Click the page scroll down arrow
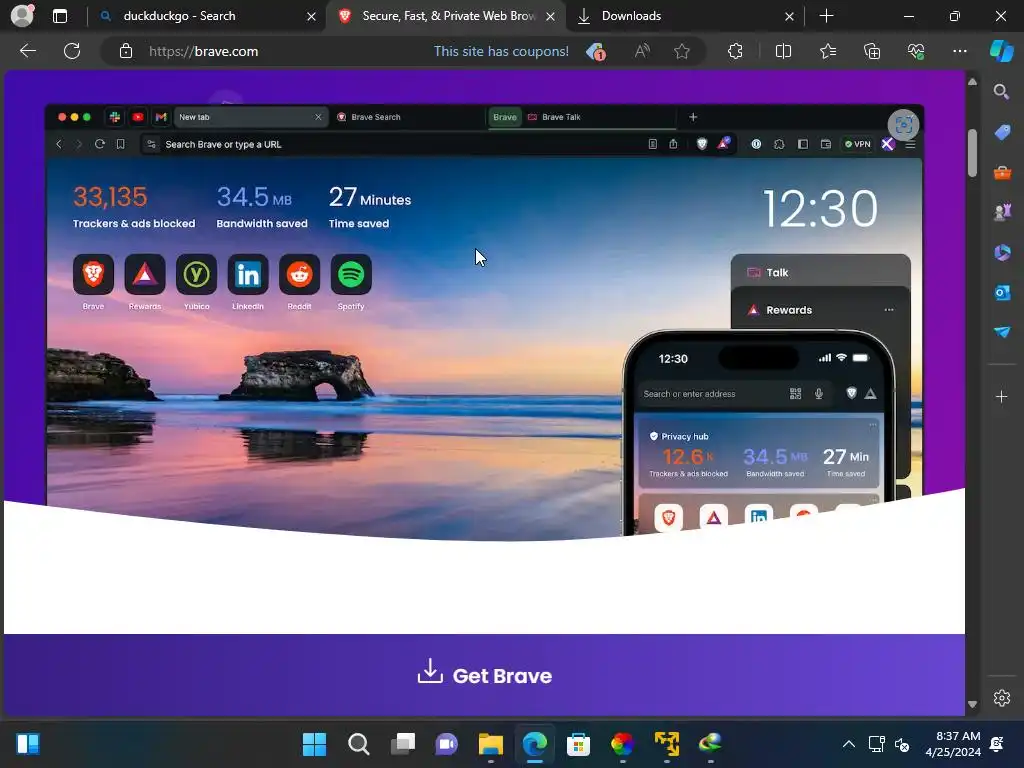1024x768 pixels. point(972,704)
